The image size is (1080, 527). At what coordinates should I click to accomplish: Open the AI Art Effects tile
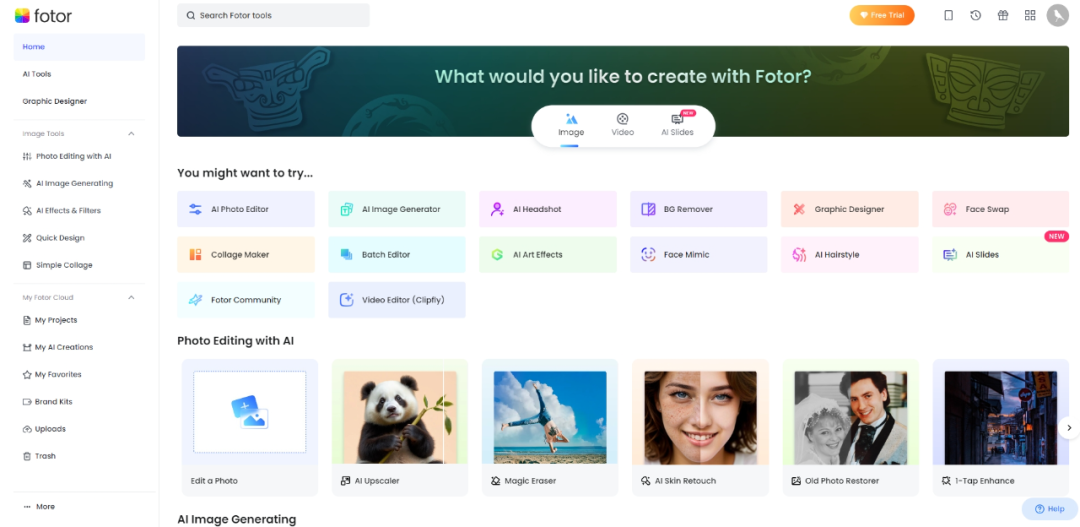click(x=548, y=255)
